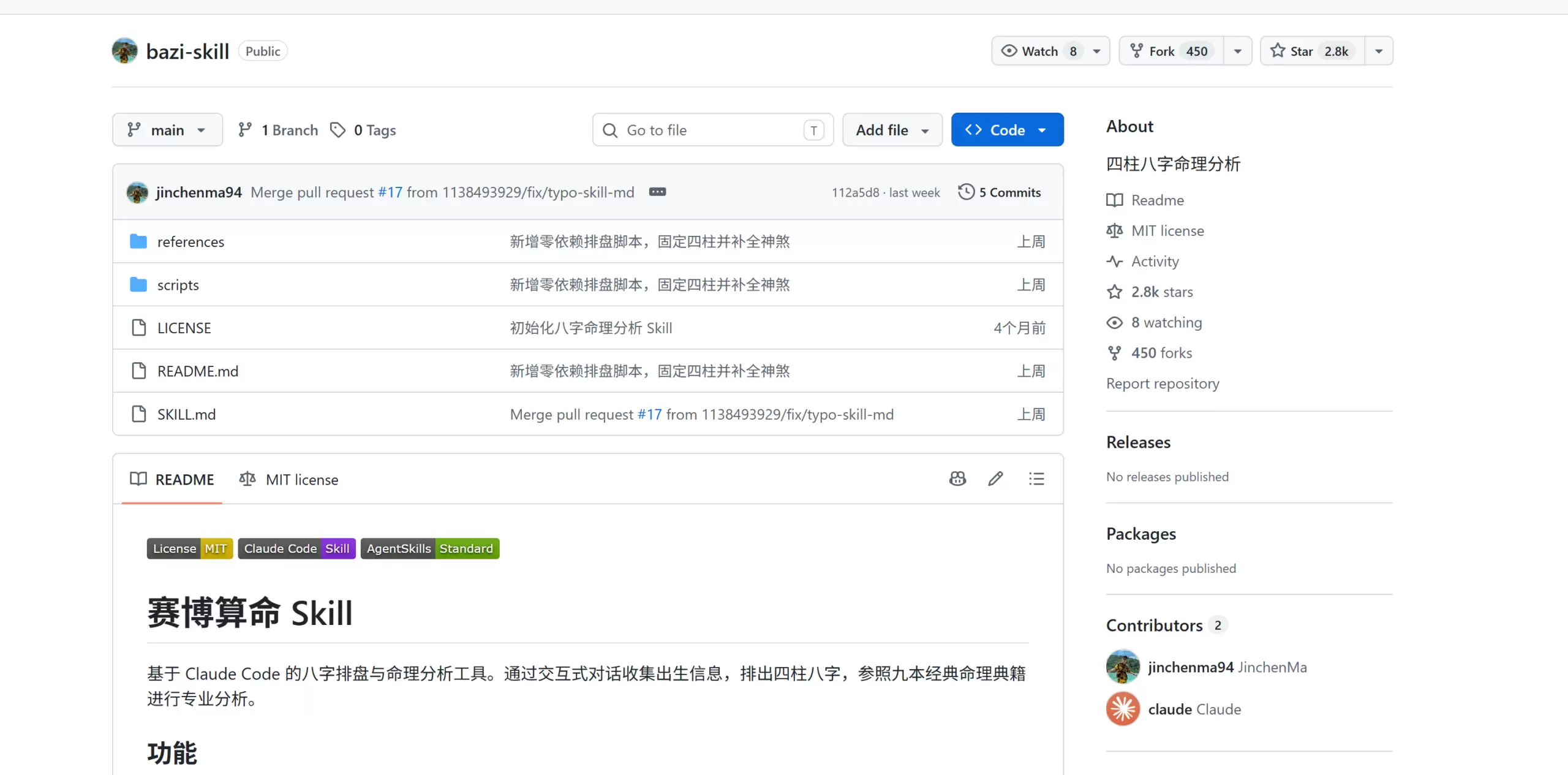Open commit hash 112a5d8
This screenshot has height=775, width=1568.
tap(855, 192)
